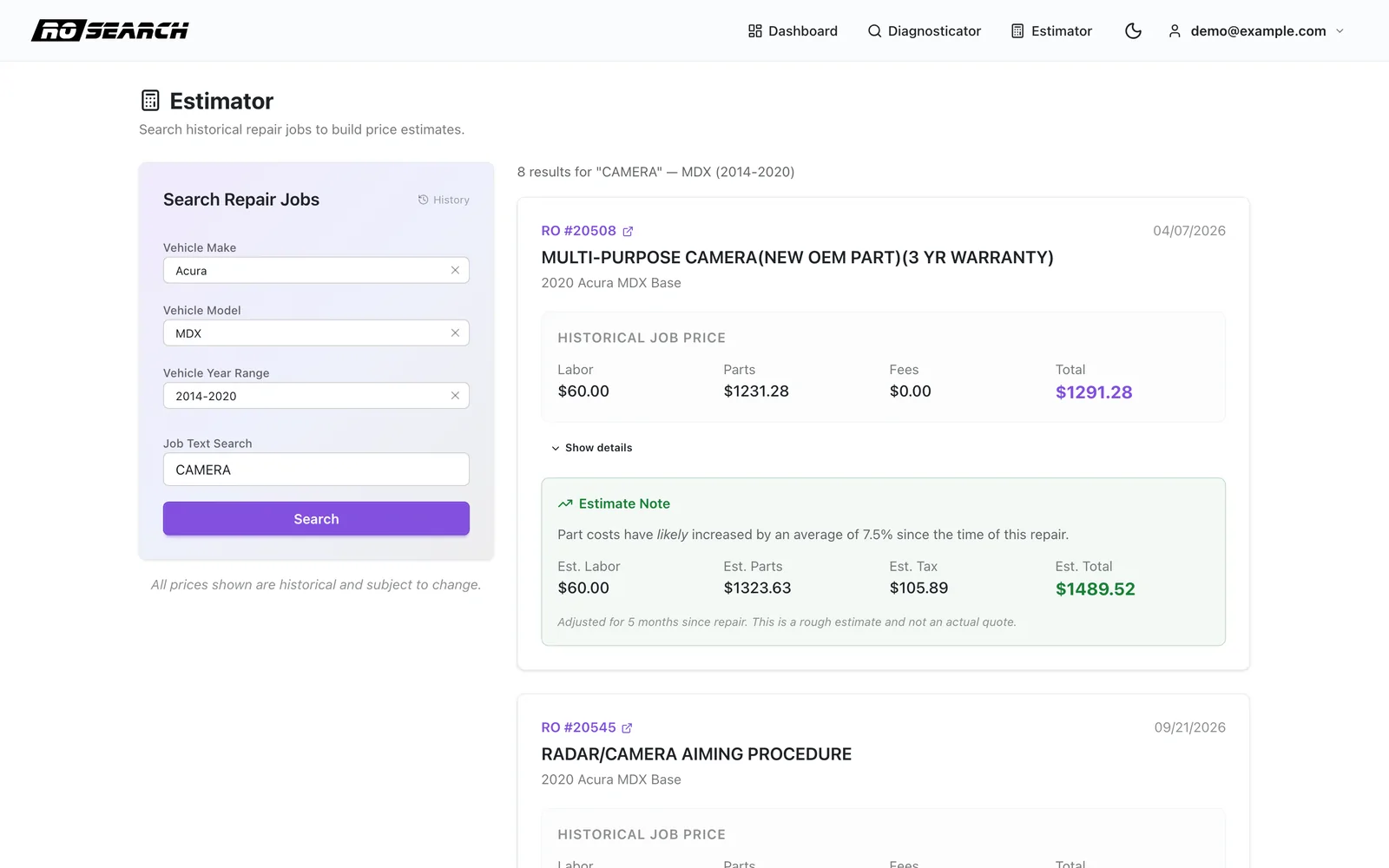
Task: Click the user profile icon
Action: coord(1175,31)
